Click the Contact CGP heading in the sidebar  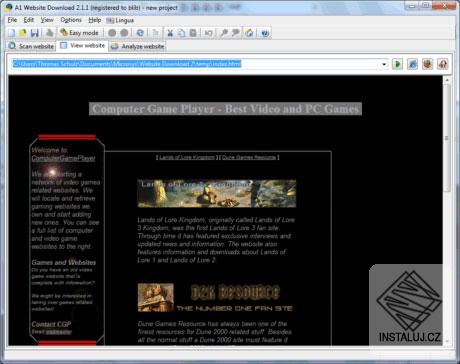[x=51, y=324]
